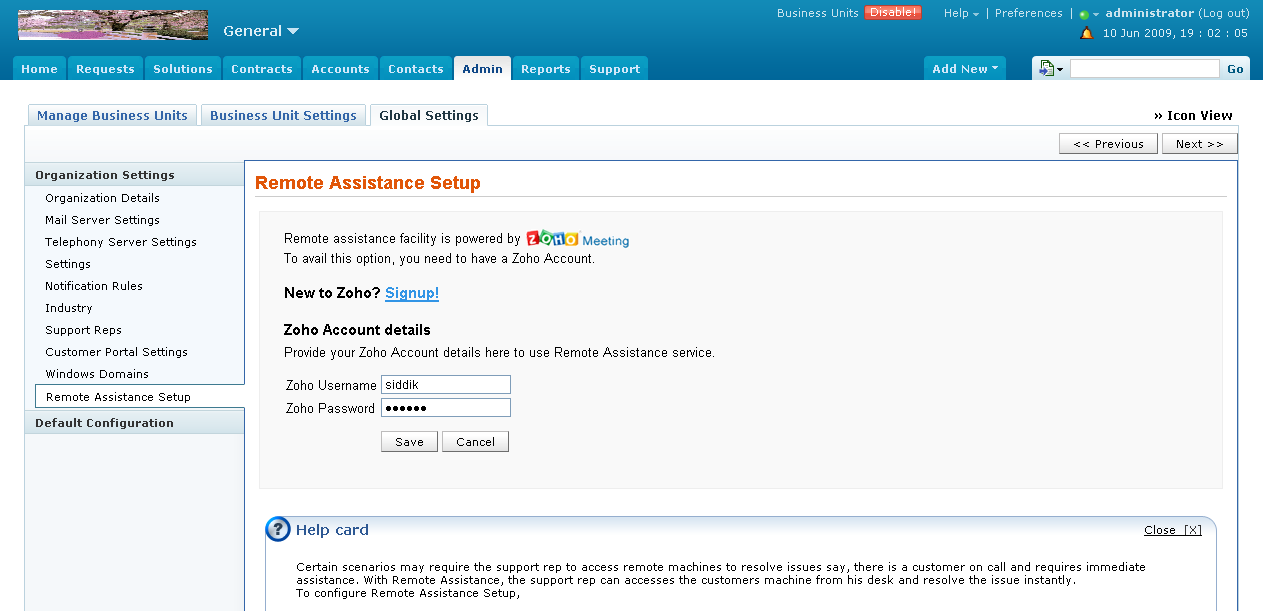Click the date and time display

[x=1175, y=33]
